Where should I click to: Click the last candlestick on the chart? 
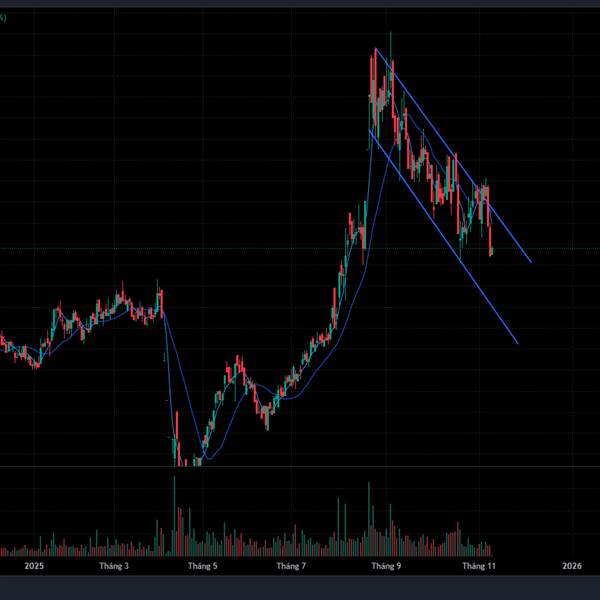tap(492, 251)
